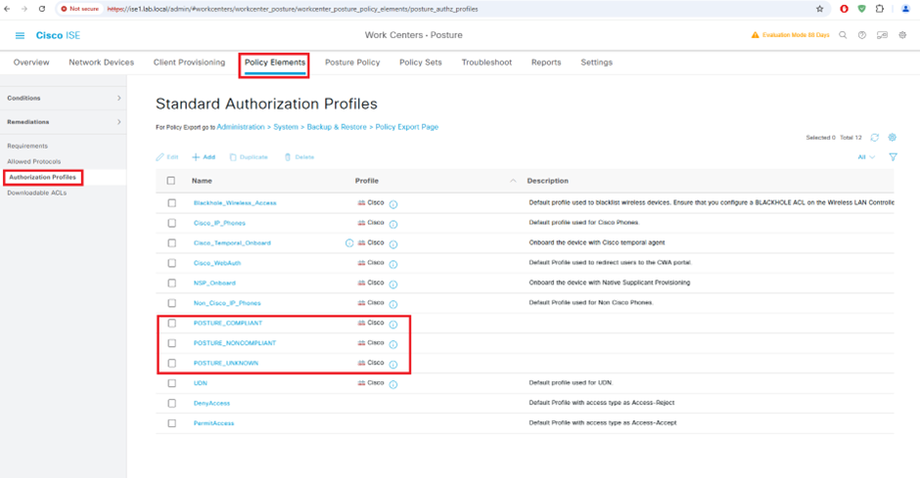Open table column settings gear icon
The width and height of the screenshot is (920, 478).
point(893,137)
